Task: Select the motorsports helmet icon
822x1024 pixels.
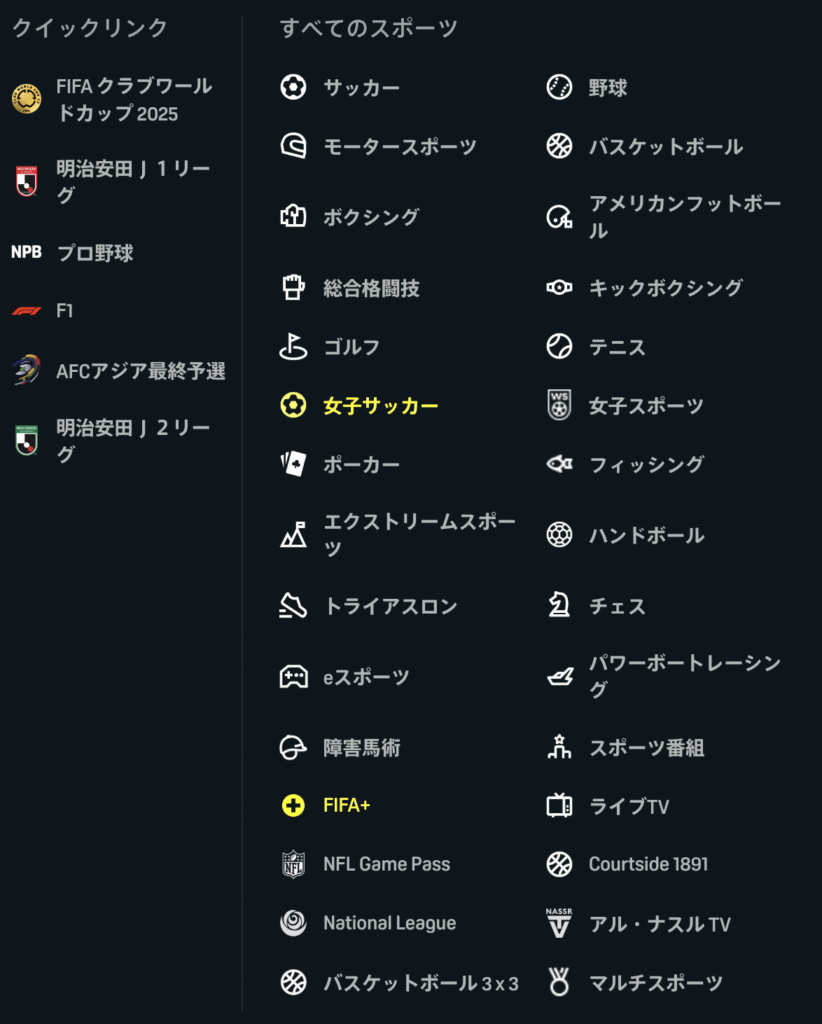Action: [293, 146]
